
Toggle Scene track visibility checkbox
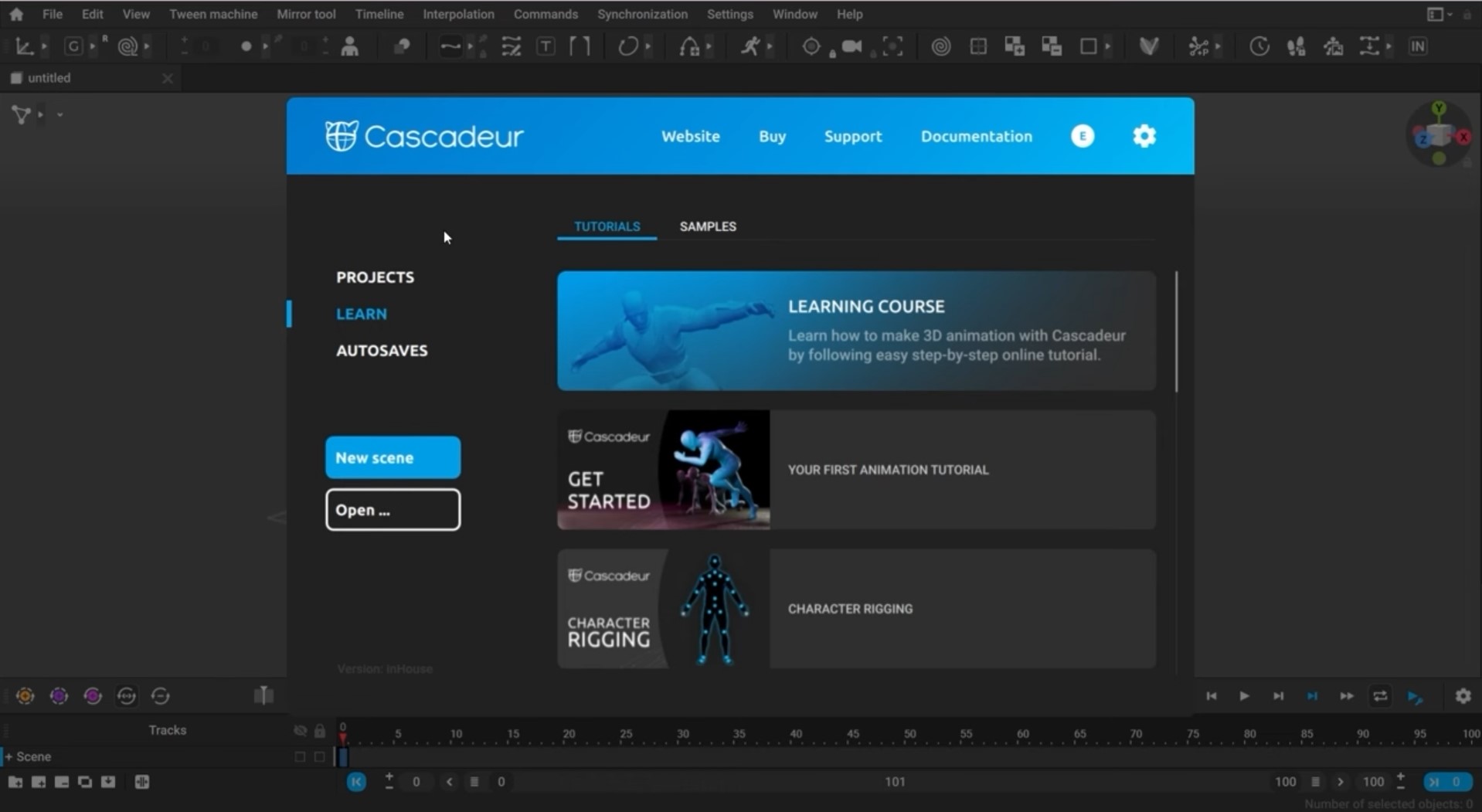click(x=300, y=757)
